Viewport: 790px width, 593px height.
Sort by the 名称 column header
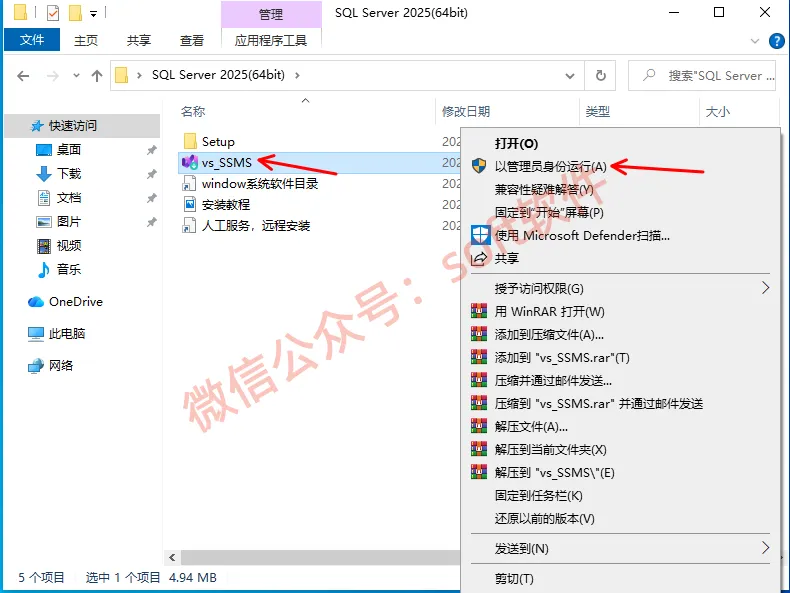tap(193, 111)
